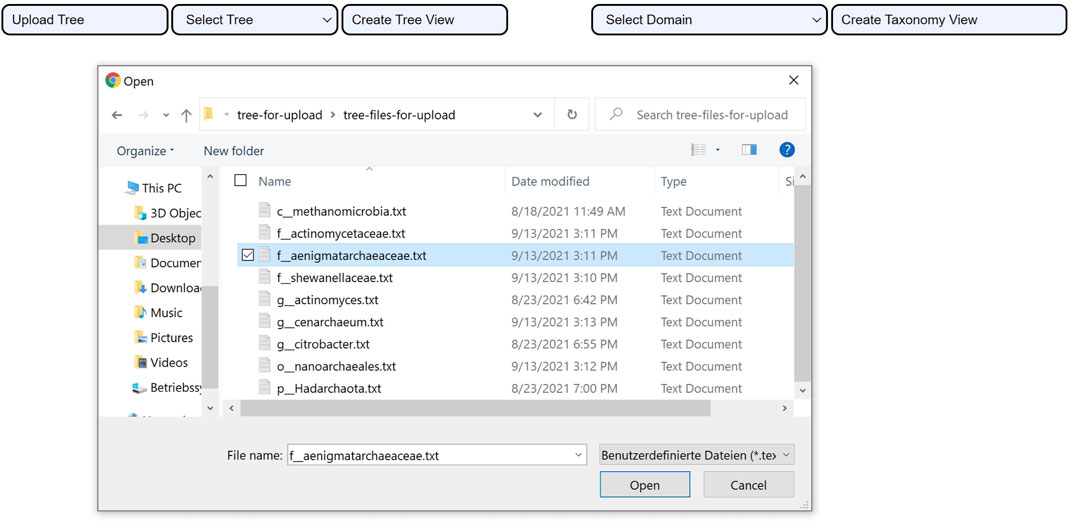This screenshot has height=523, width=1072.
Task: Select This PC in navigation pane
Action: point(155,188)
